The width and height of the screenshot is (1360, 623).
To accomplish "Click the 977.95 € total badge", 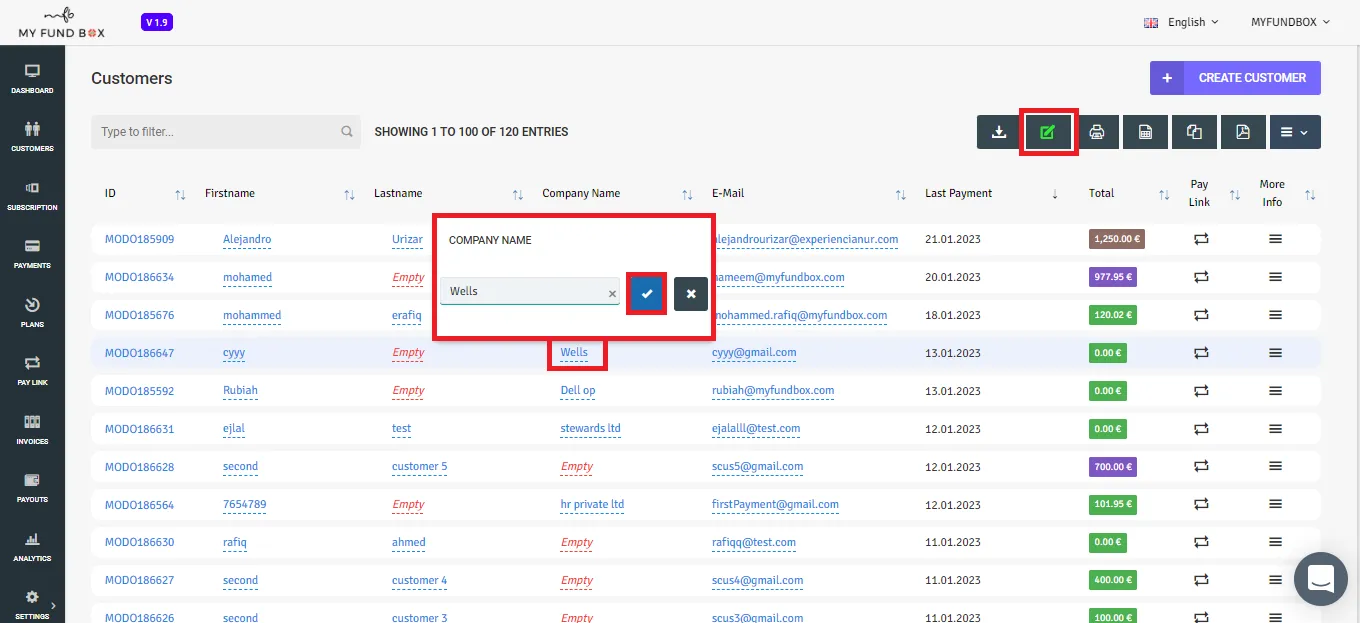I will 1111,277.
